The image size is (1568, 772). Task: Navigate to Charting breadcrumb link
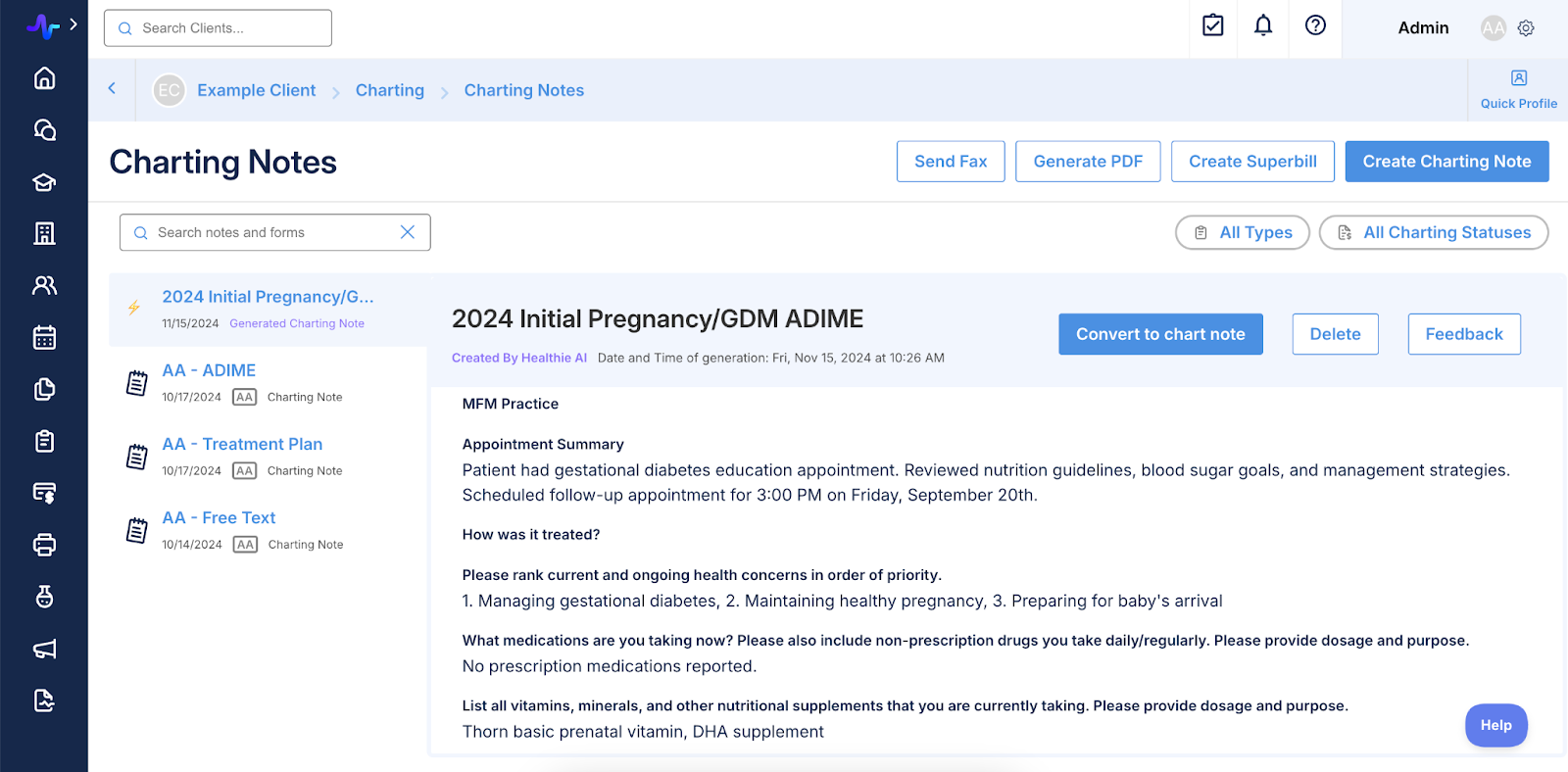point(389,90)
